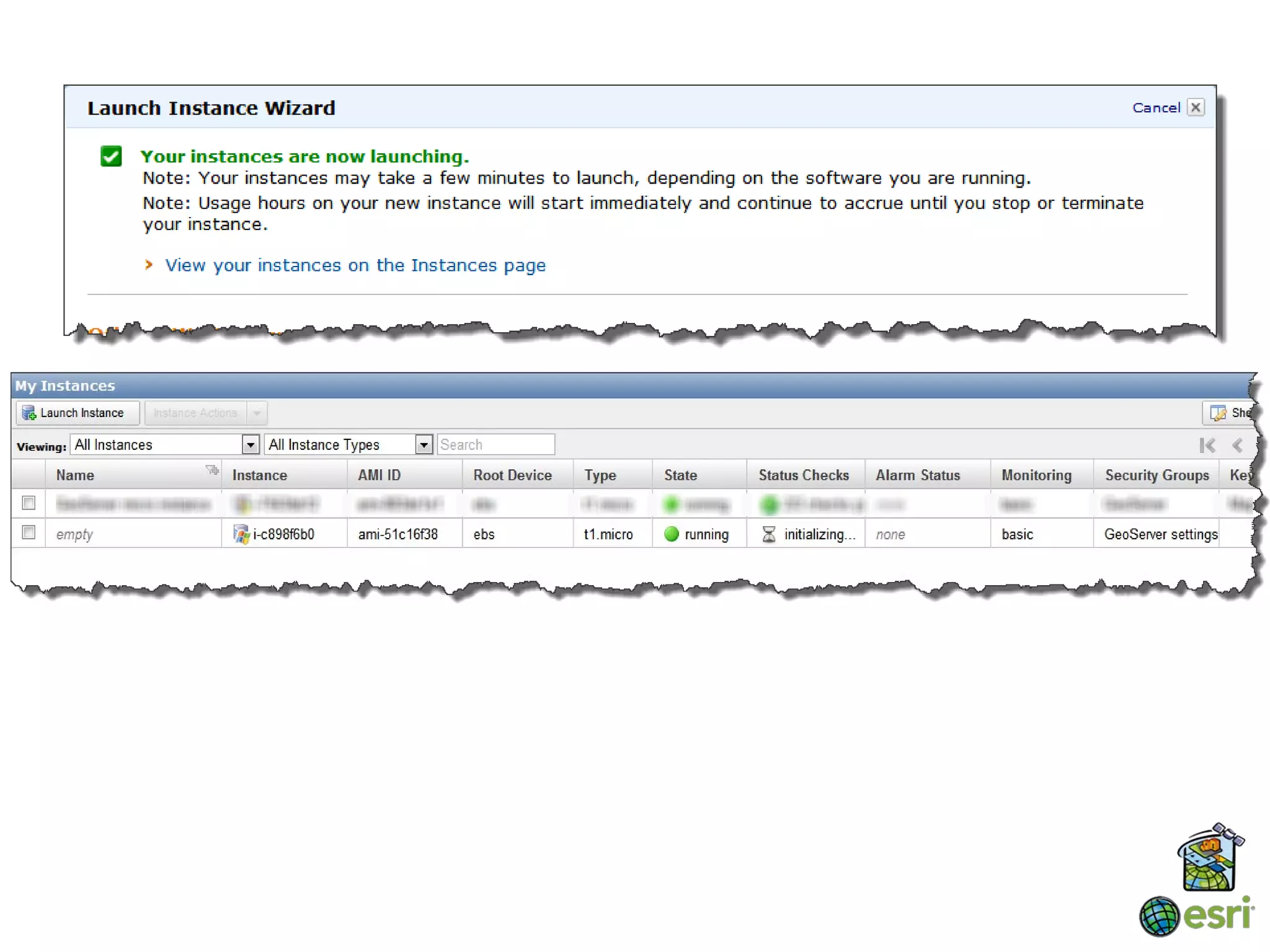Sort by the AMI ID column header

click(x=379, y=475)
